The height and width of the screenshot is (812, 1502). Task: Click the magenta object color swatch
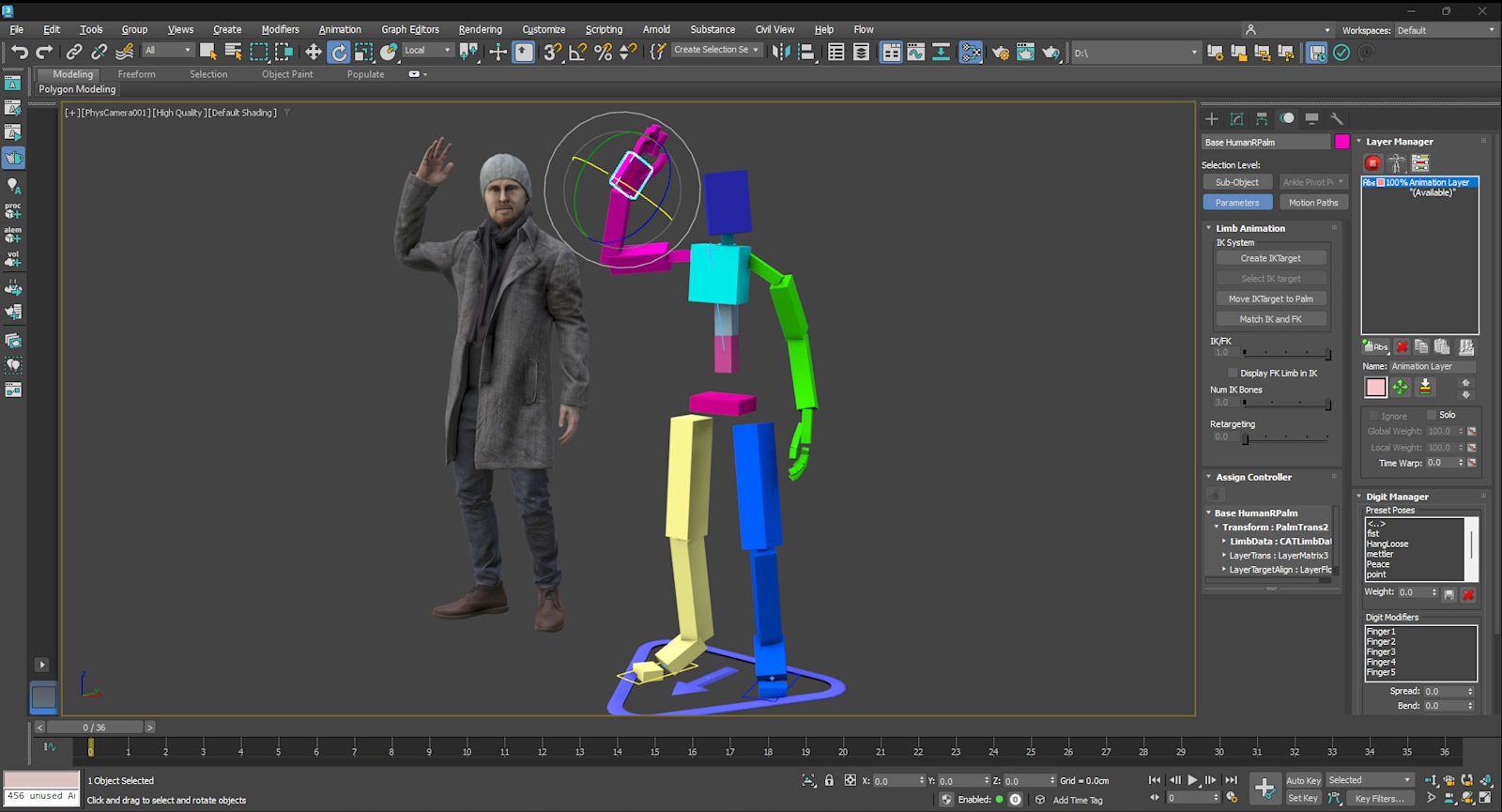(x=1342, y=142)
